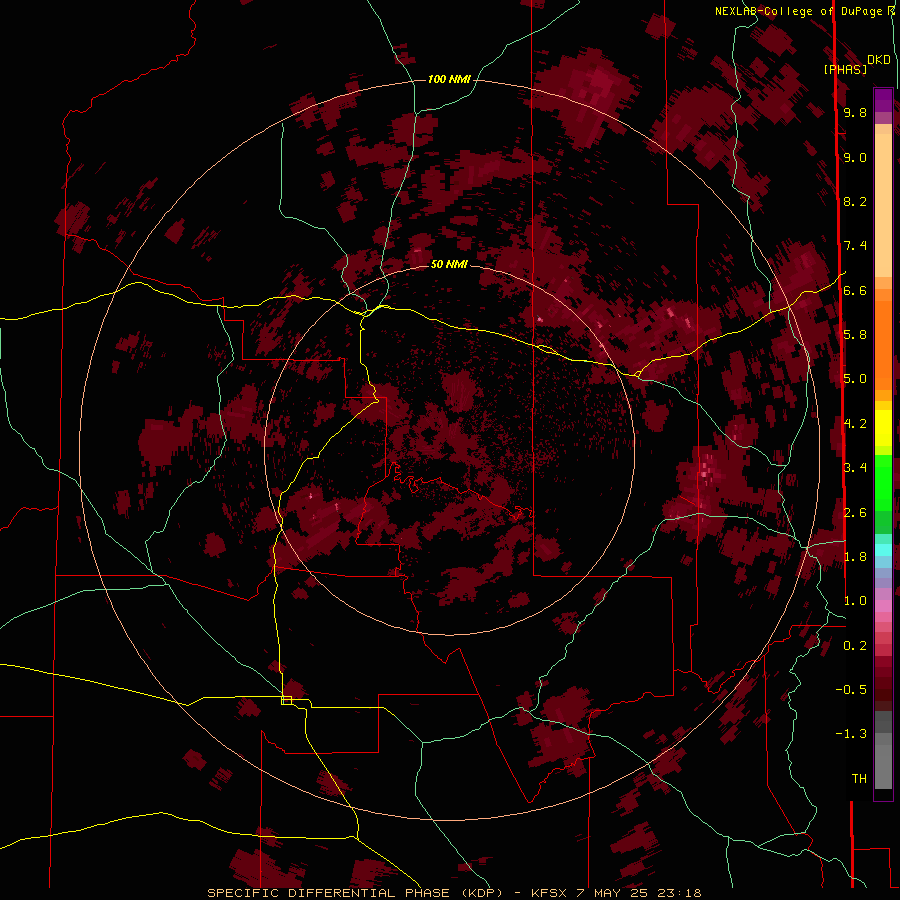Click the "[PHAS]" units label
900x900 pixels.
(845, 69)
